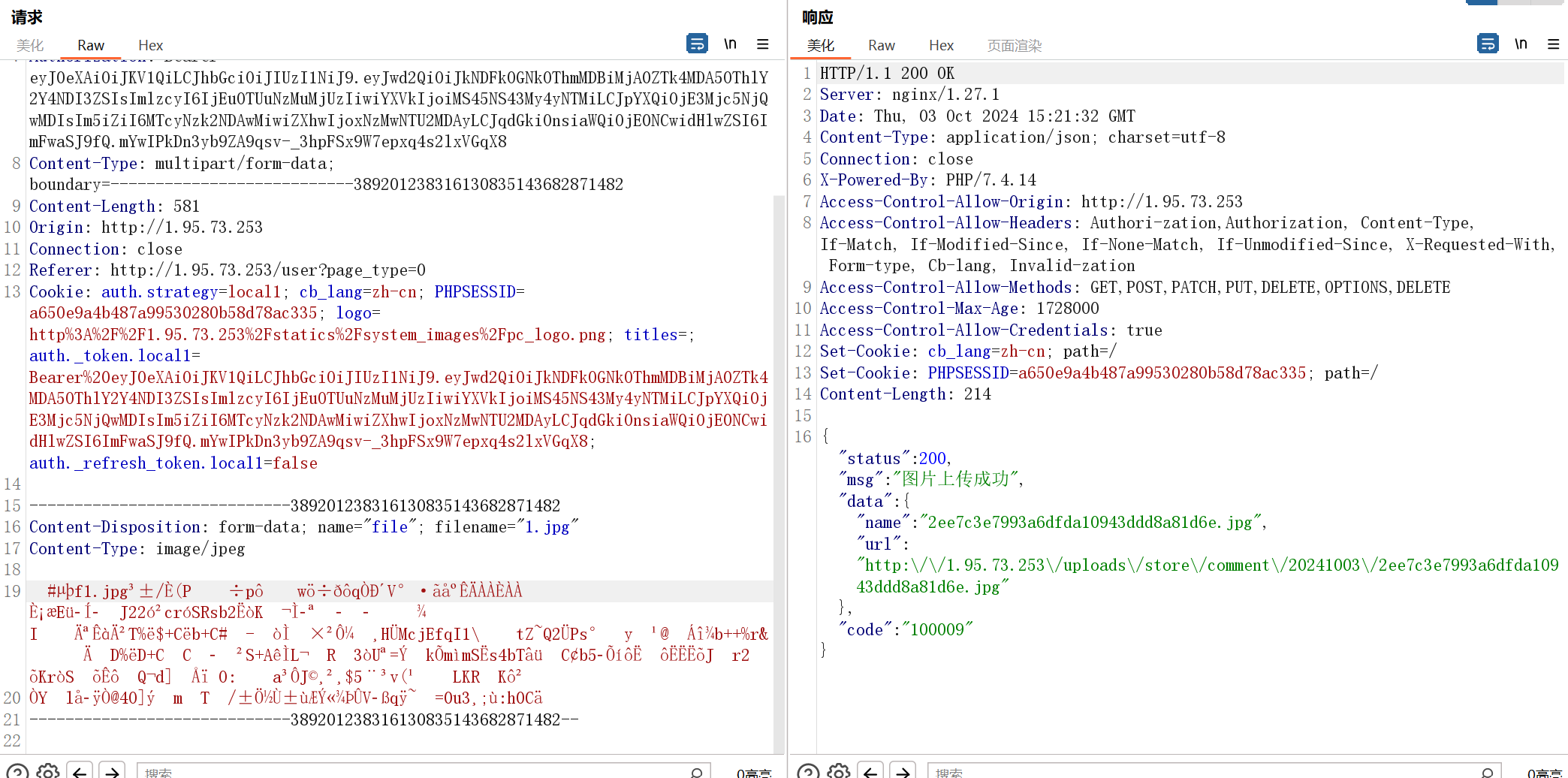Open help icon below request panel
The width and height of the screenshot is (1568, 778).
(x=18, y=771)
